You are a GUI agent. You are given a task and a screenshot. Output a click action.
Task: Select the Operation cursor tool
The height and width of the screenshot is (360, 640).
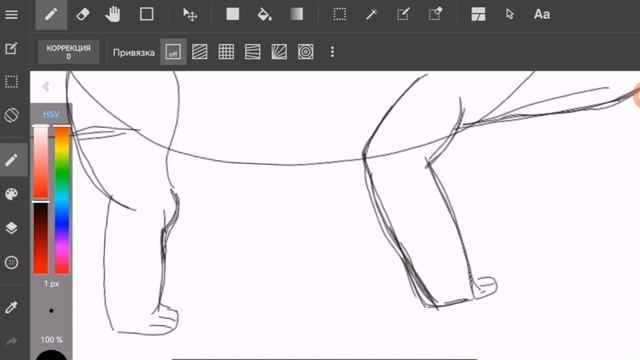(x=509, y=15)
